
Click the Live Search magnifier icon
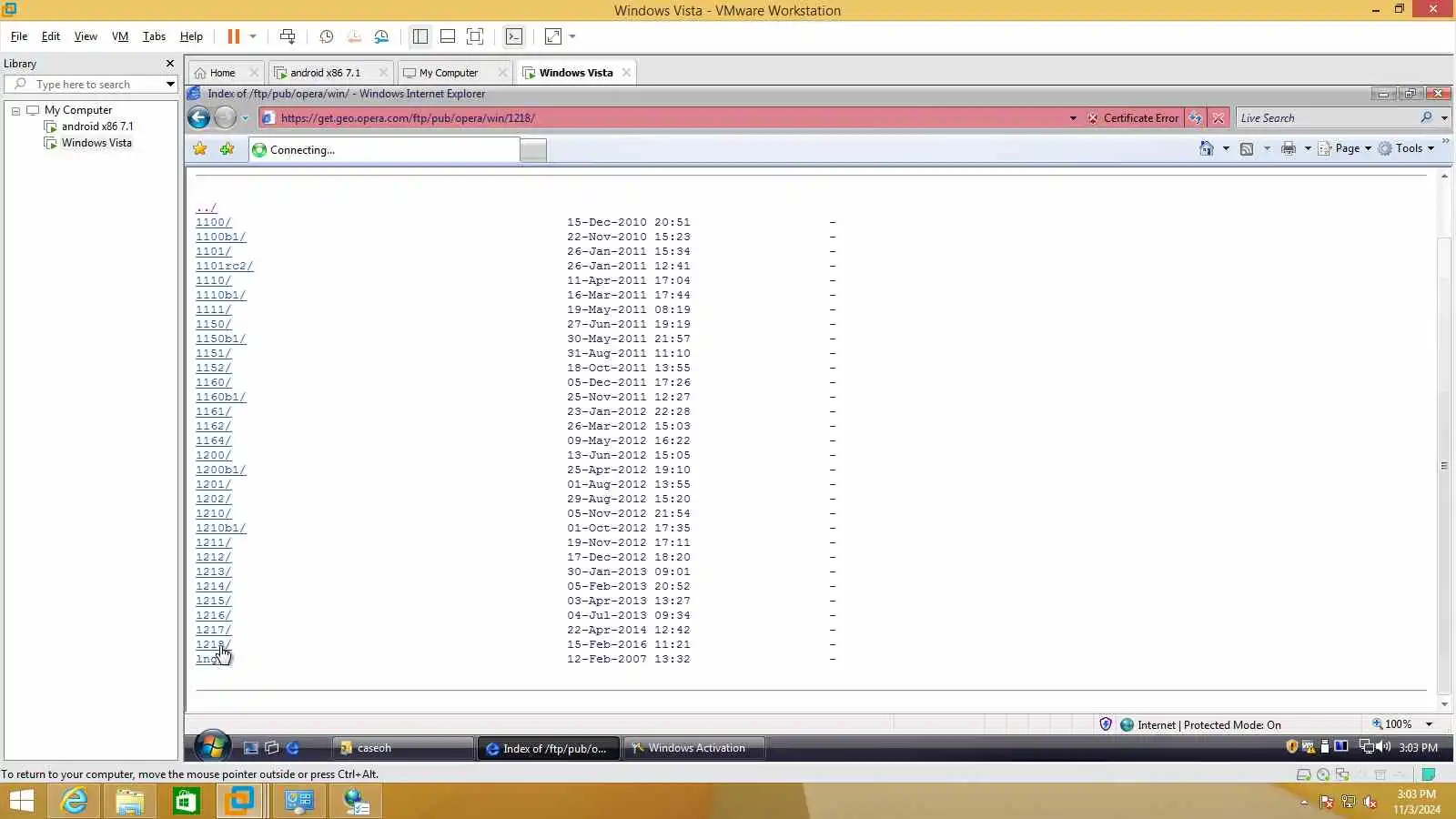coord(1426,117)
